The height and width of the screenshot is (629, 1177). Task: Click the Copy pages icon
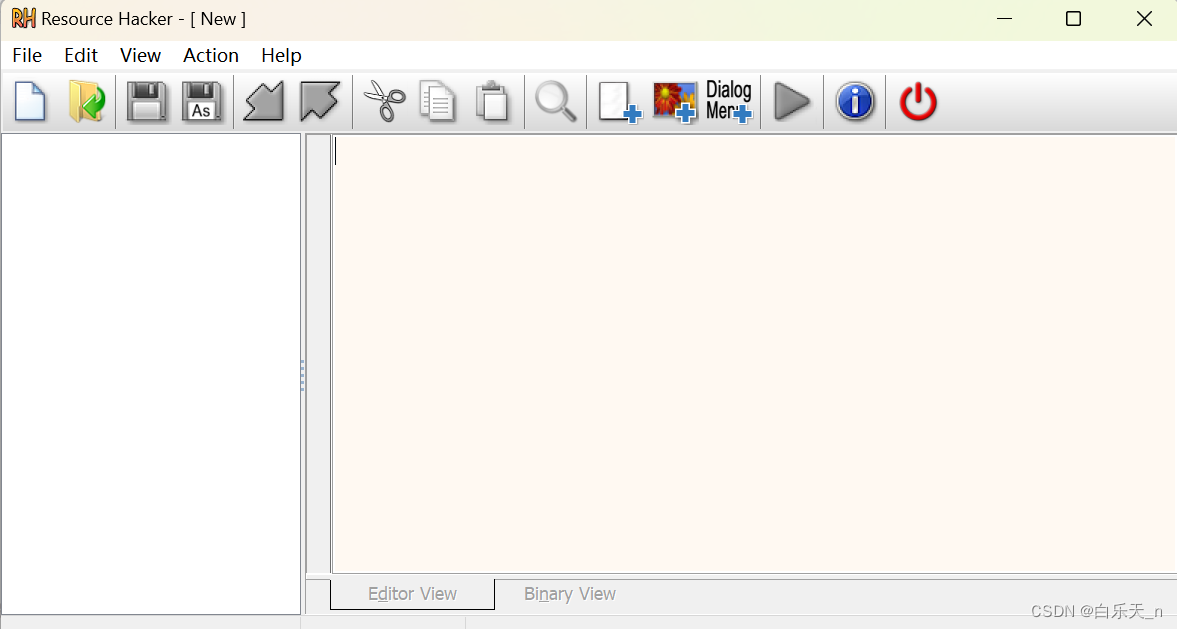click(438, 101)
